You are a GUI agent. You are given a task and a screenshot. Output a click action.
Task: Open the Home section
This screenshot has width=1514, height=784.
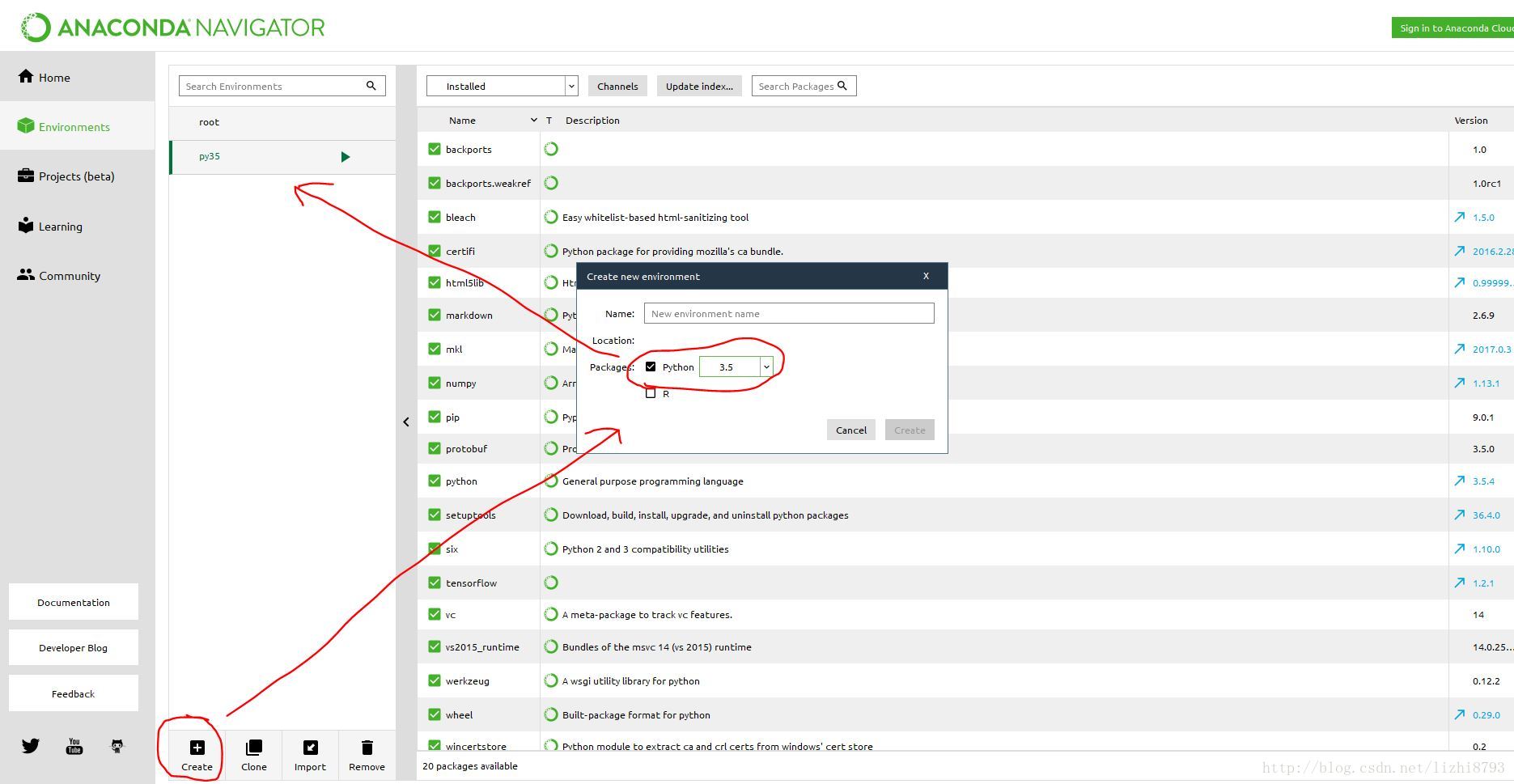78,77
